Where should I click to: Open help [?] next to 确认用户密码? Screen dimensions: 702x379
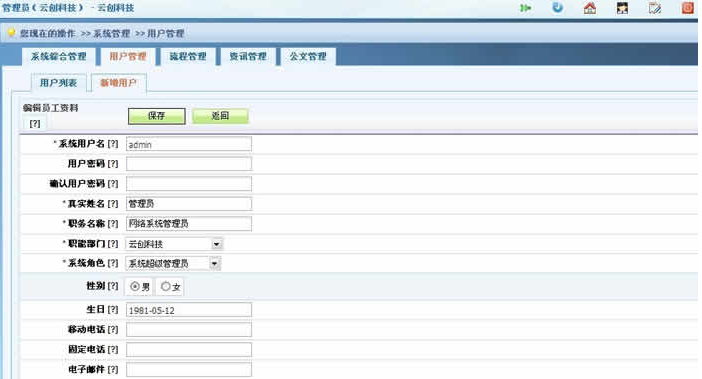click(x=113, y=183)
